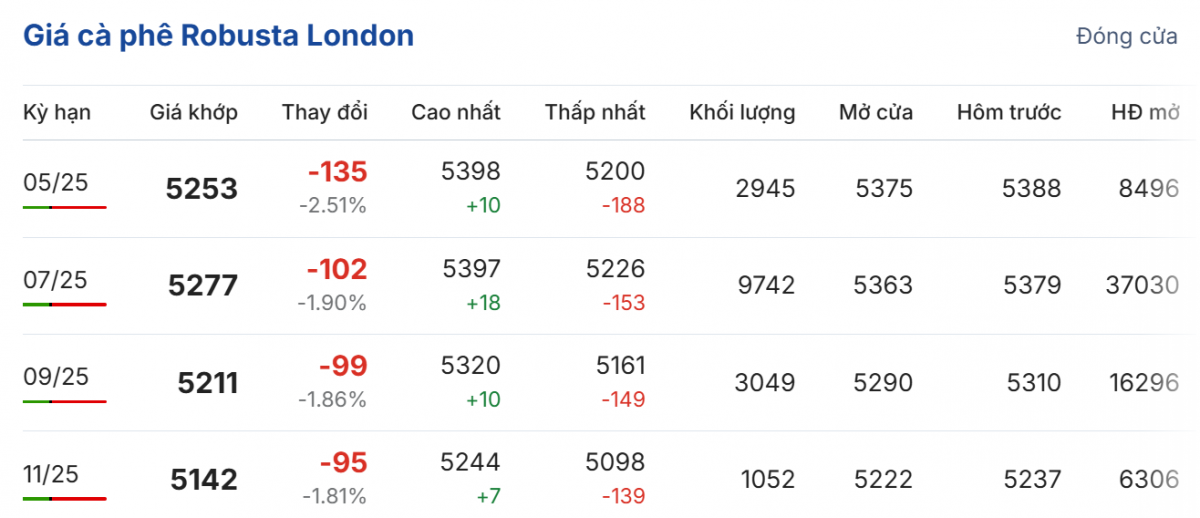Open the 09/25 contract term
This screenshot has height=518, width=1200.
56,376
